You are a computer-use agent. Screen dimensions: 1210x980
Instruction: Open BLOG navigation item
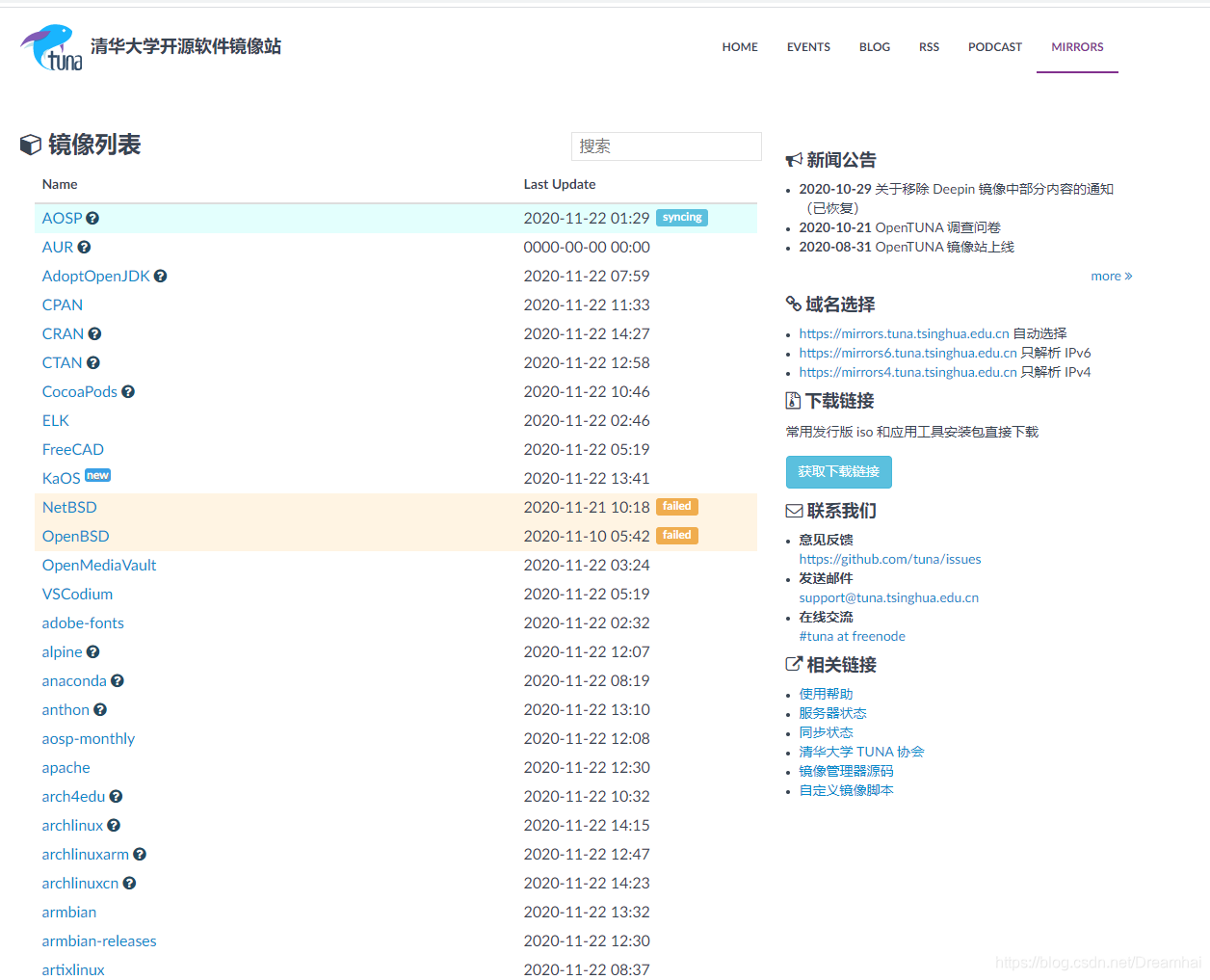(x=875, y=47)
